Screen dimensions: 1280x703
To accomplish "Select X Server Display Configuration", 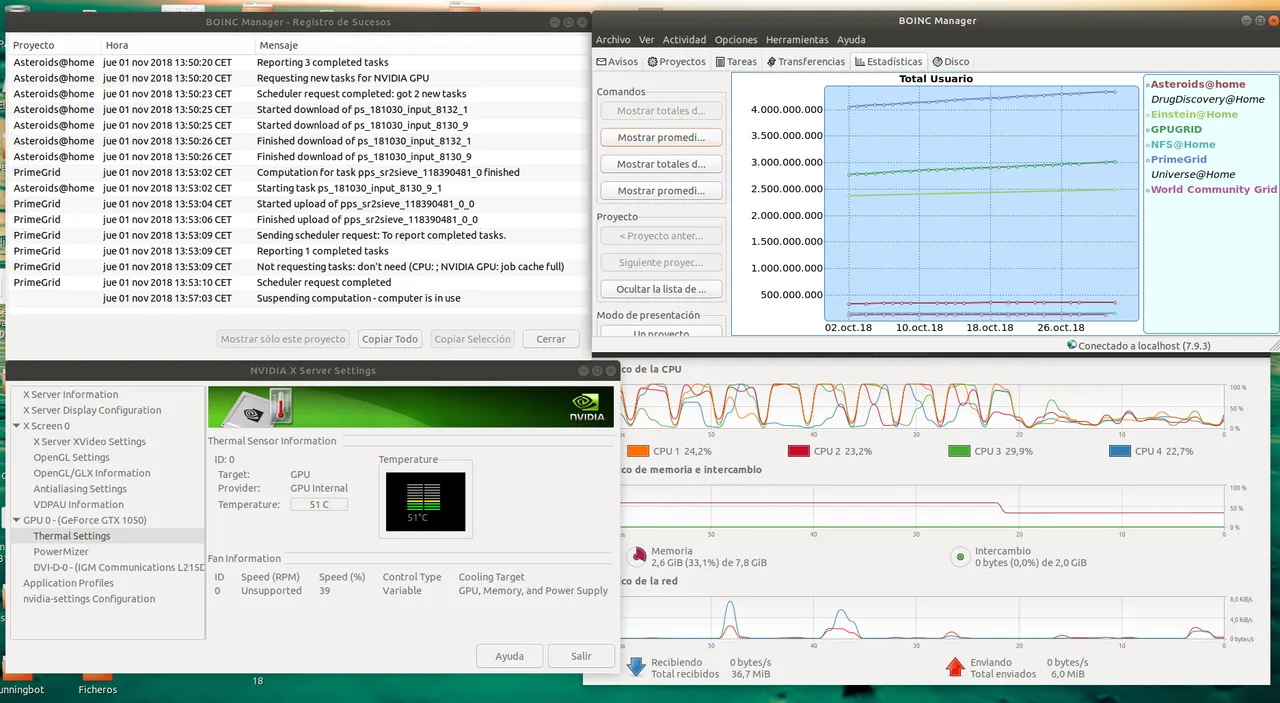I will (x=92, y=410).
